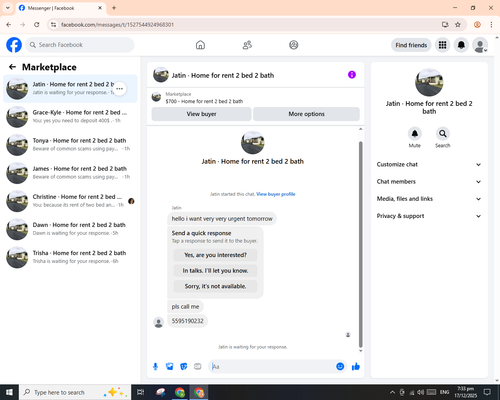Open Christine conversation
Image resolution: width=500 pixels, height=400 pixels.
pos(70,201)
